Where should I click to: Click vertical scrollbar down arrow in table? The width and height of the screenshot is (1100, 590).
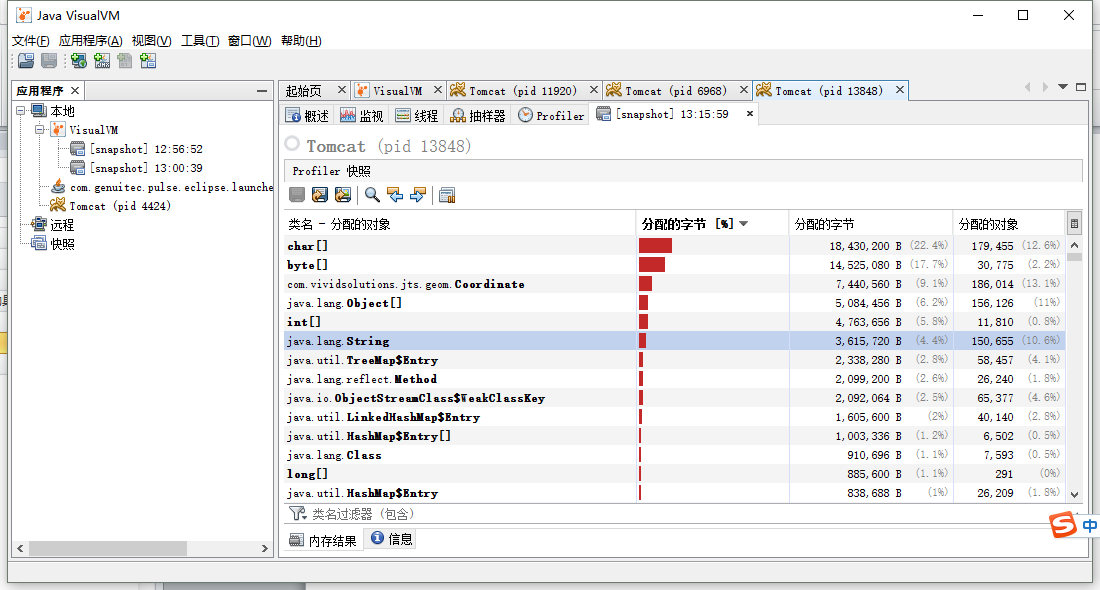pos(1074,495)
